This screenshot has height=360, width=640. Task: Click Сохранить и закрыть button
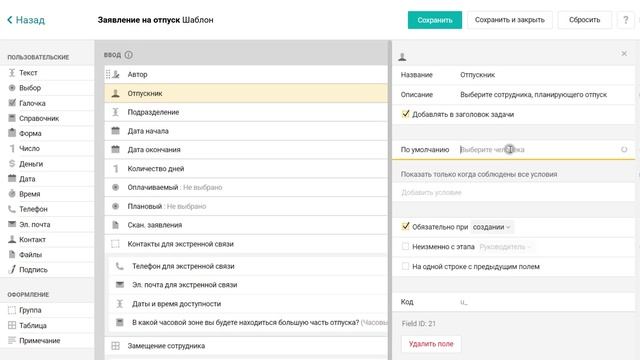tap(509, 20)
